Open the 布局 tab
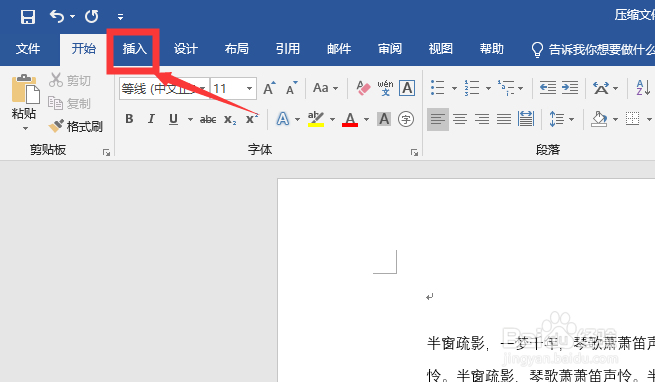The image size is (655, 382). point(236,49)
